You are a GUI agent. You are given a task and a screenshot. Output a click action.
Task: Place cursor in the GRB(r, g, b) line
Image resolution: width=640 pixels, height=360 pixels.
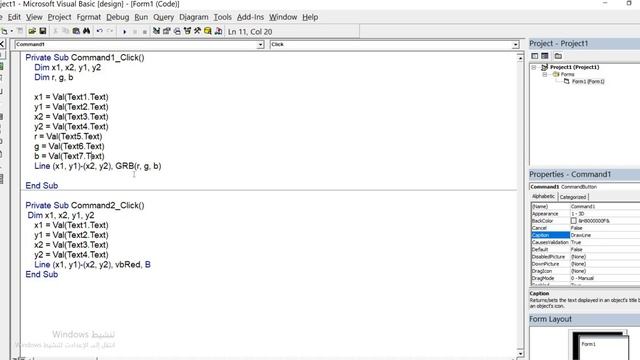click(98, 166)
